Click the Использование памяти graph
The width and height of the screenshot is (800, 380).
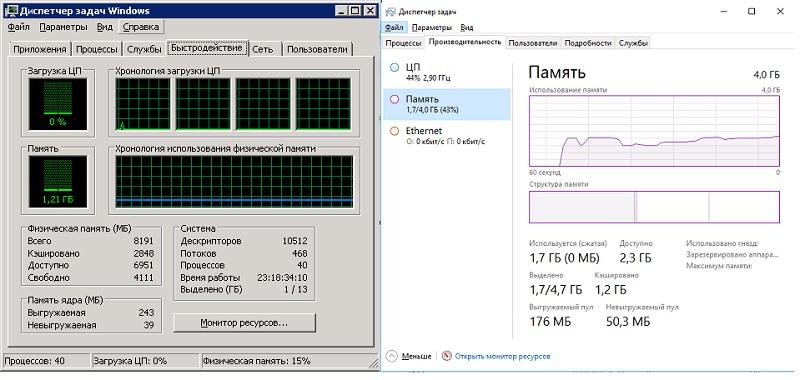point(654,131)
